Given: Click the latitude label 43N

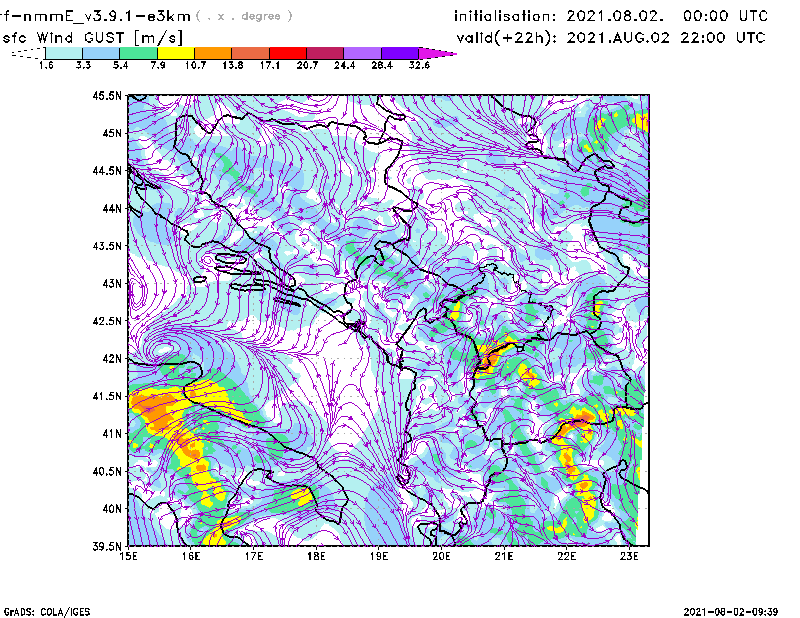Looking at the screenshot, I should pos(112,283).
